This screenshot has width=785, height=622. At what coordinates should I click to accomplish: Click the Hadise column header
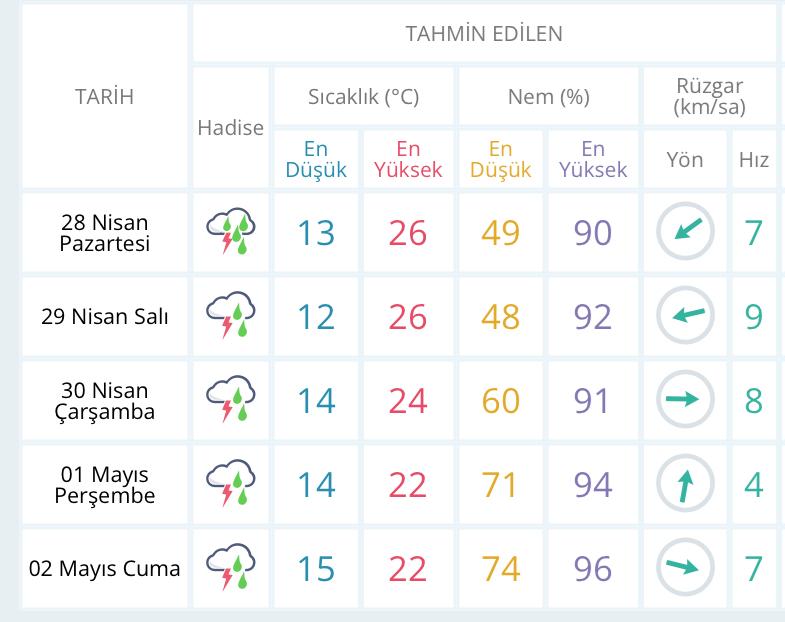(231, 128)
